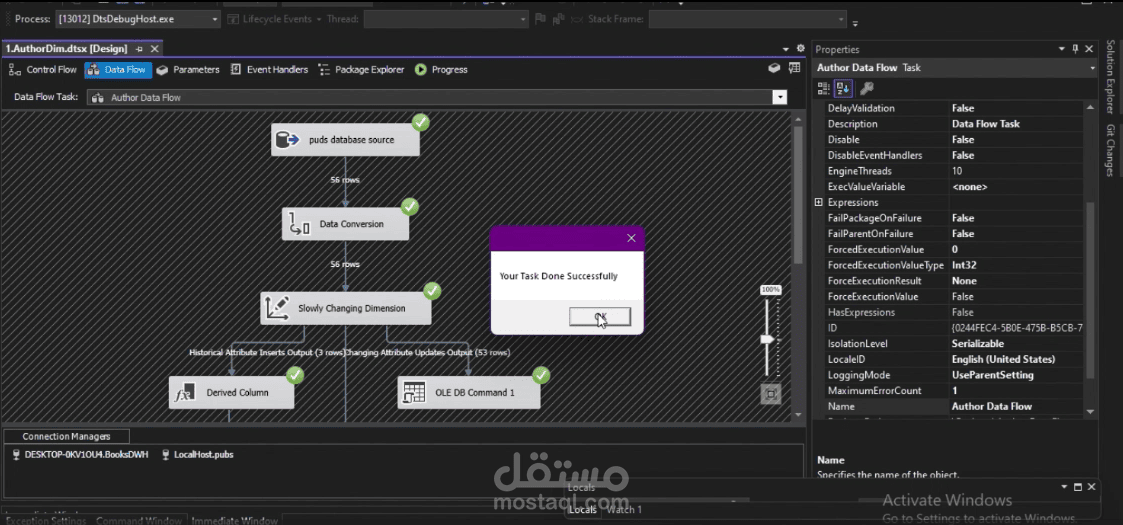The width and height of the screenshot is (1123, 525).
Task: Click the Variables icon in designer toolbar
Action: (794, 69)
